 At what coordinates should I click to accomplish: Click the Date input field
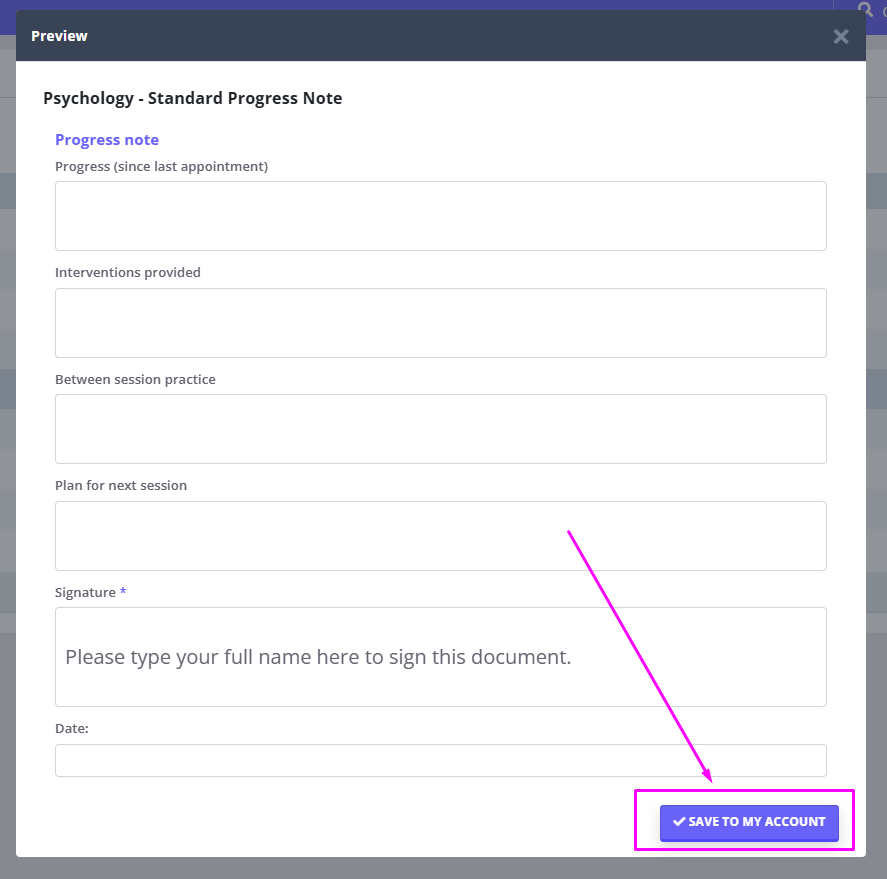(440, 760)
